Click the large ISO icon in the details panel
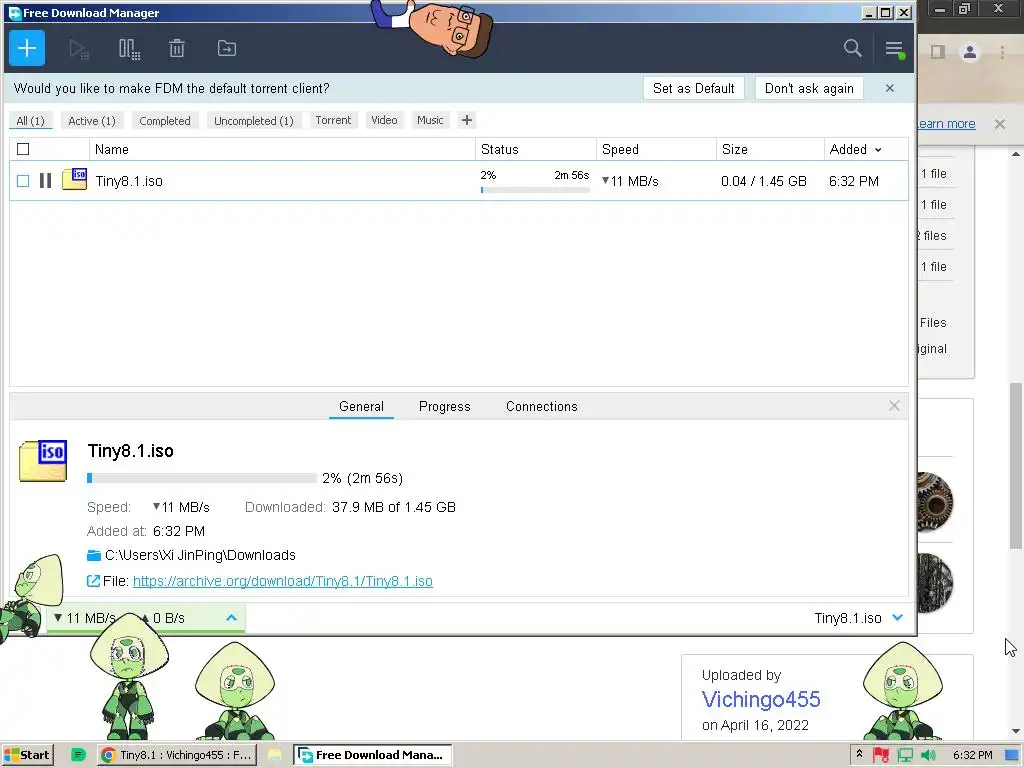This screenshot has height=768, width=1024. [x=43, y=460]
